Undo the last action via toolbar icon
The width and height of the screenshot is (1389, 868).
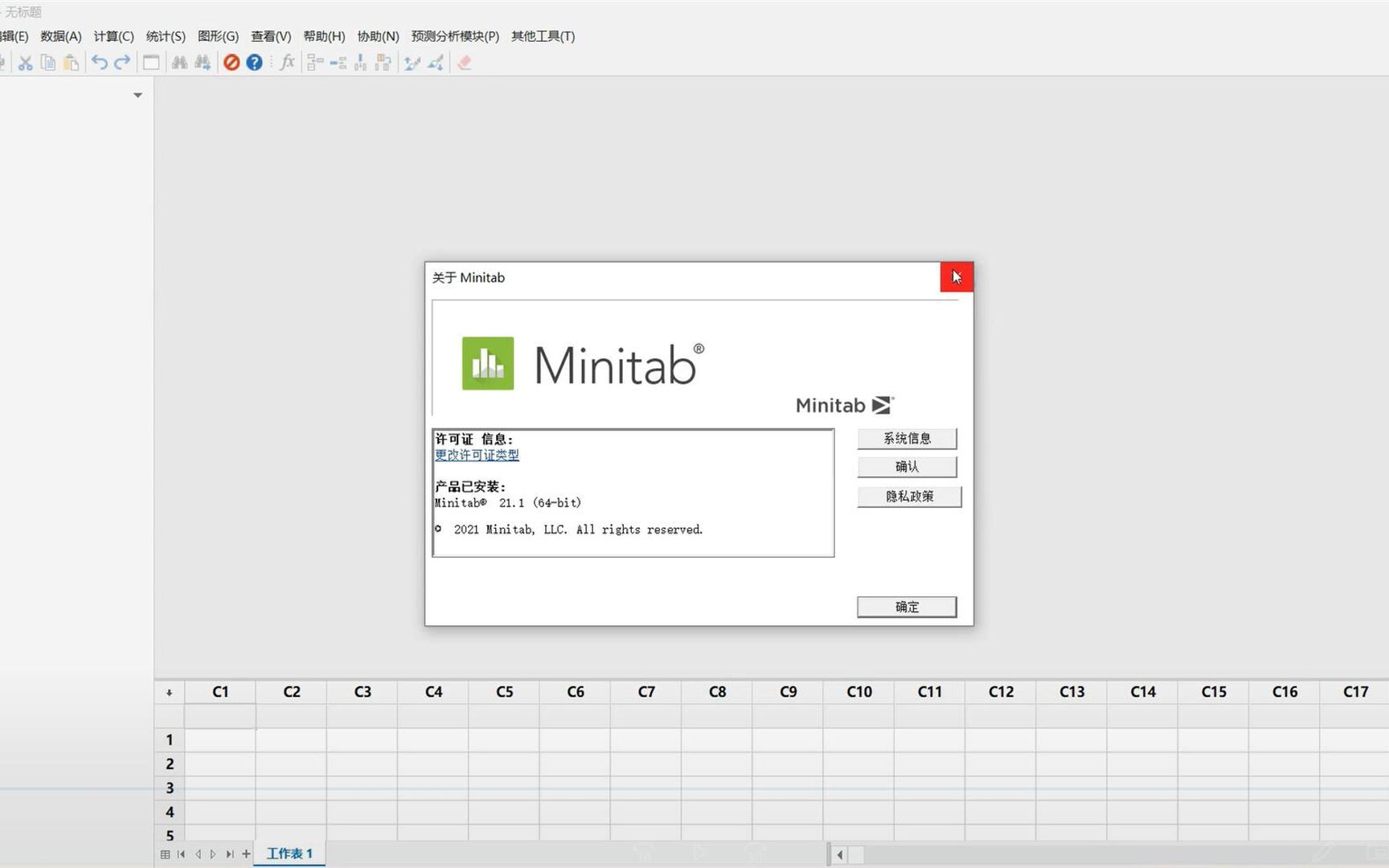click(97, 63)
